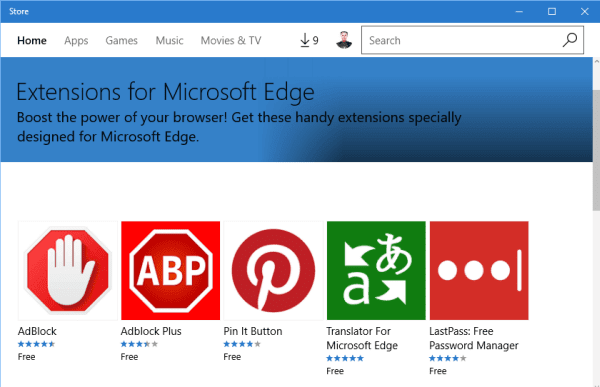Screen dimensions: 600x387
Task: Switch to the Music tab
Action: (169, 40)
